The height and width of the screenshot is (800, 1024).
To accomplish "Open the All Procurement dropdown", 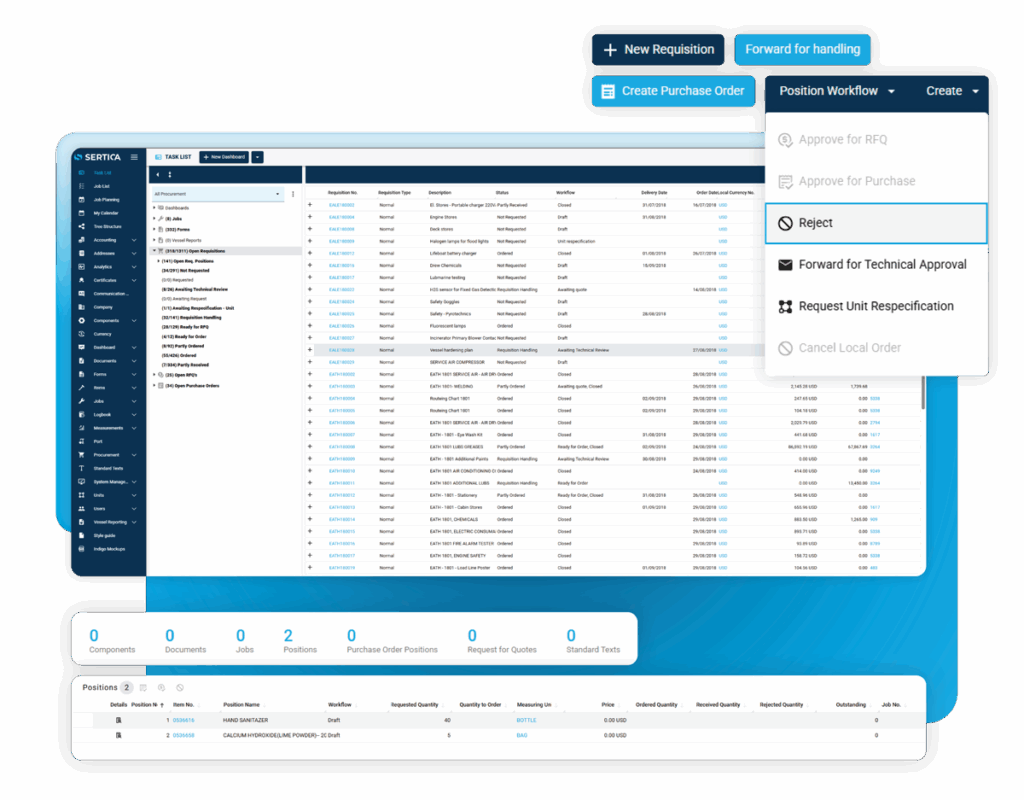I will (219, 195).
